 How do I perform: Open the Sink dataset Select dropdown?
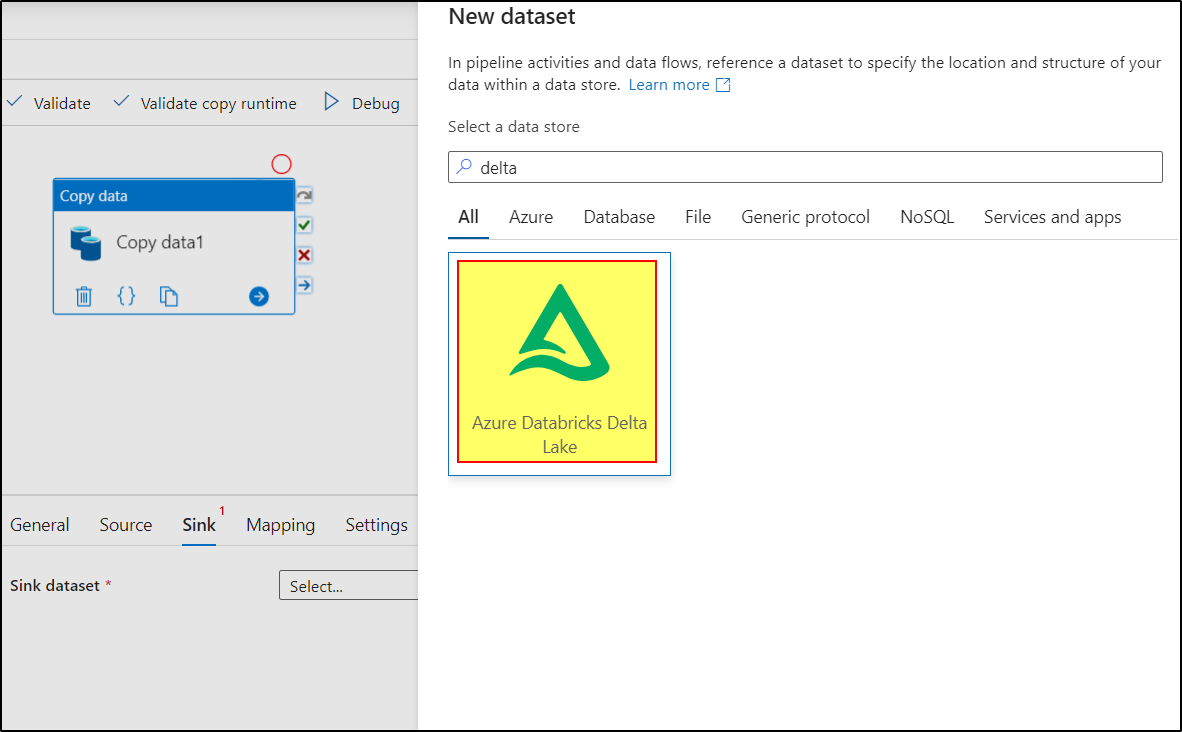click(x=348, y=586)
